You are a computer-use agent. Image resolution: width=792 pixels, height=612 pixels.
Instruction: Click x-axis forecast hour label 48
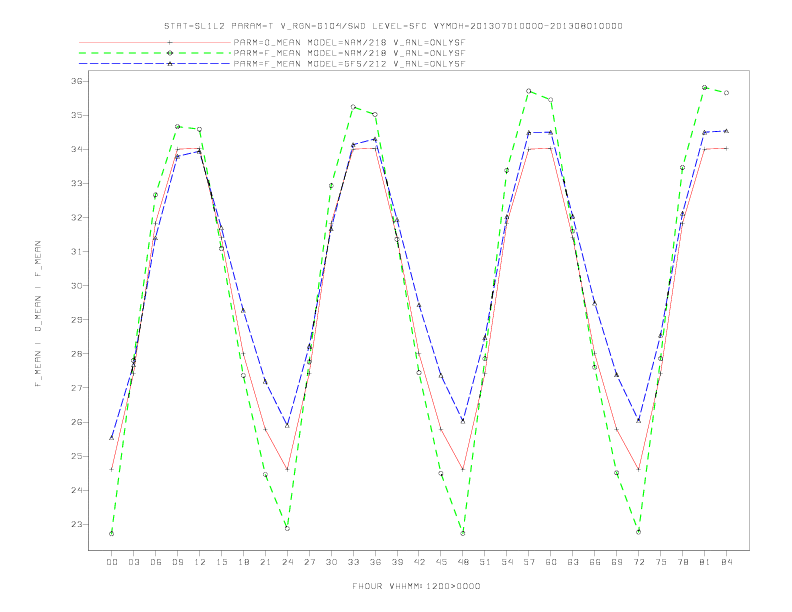click(463, 562)
